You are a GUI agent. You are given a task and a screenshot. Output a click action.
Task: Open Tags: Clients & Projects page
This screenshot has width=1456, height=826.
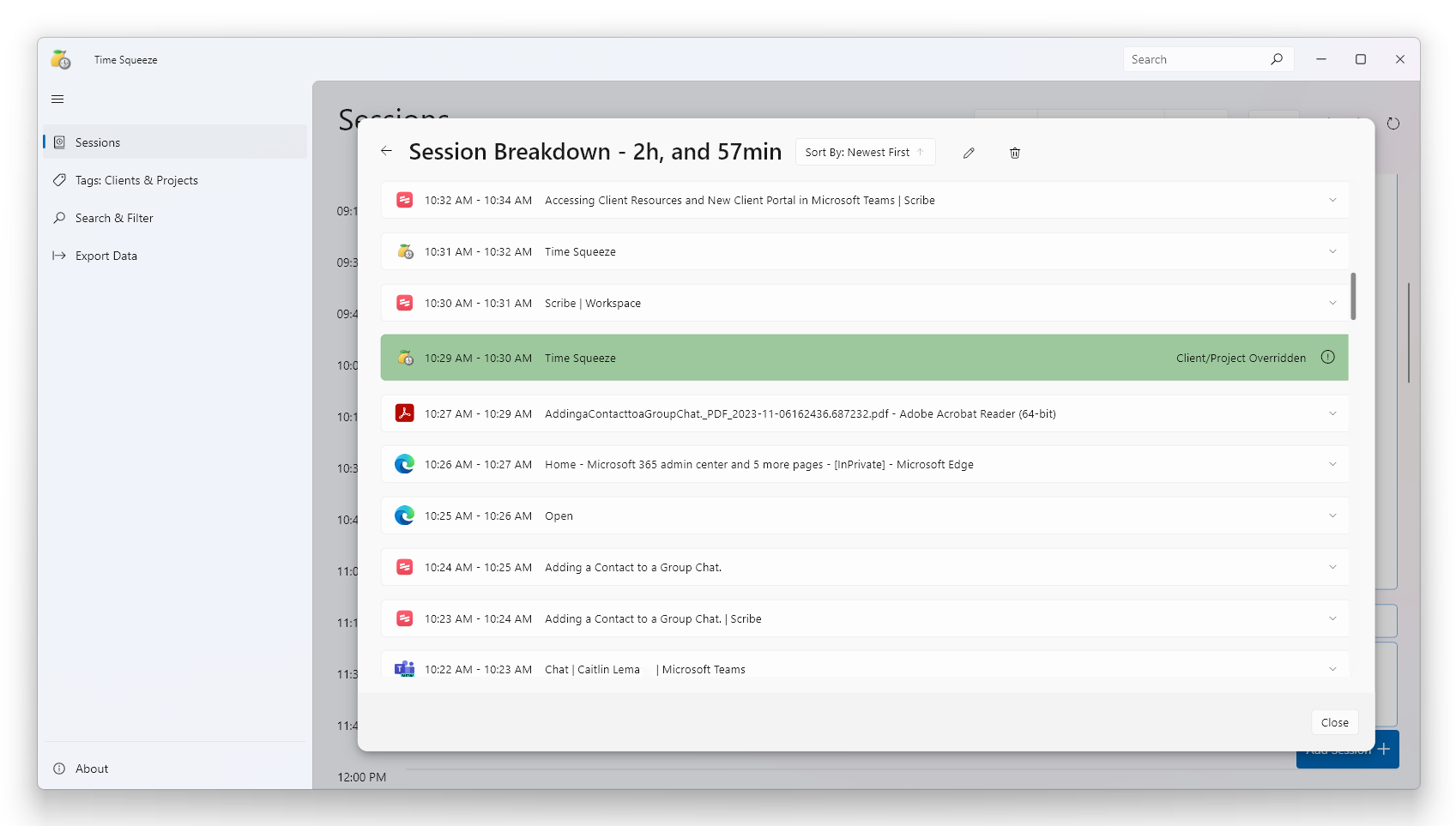pyautogui.click(x=175, y=180)
